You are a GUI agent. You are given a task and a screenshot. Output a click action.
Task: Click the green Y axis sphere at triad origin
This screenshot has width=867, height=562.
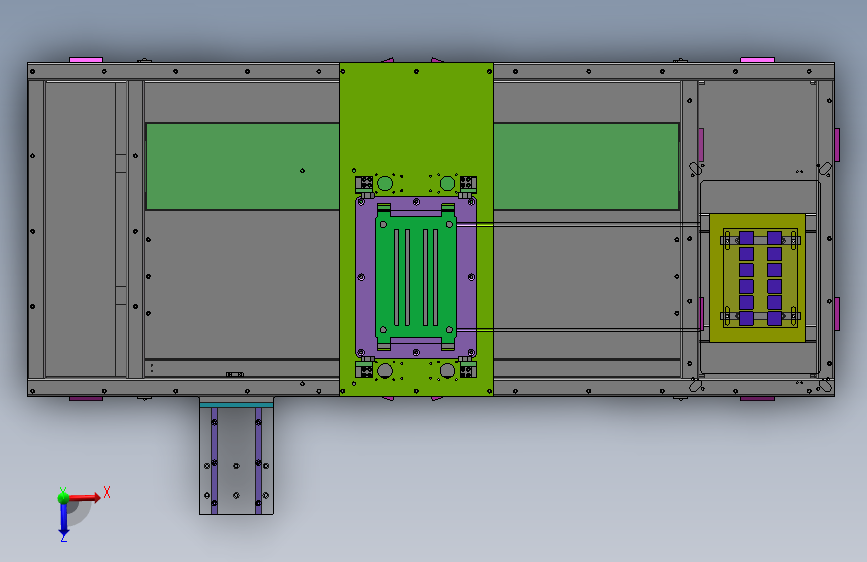(63, 498)
